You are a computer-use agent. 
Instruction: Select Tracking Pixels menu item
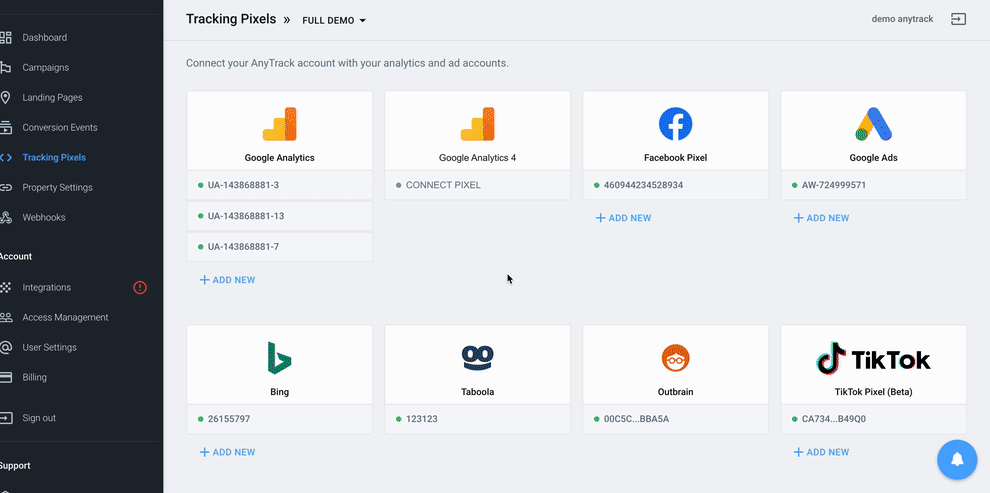[54, 158]
